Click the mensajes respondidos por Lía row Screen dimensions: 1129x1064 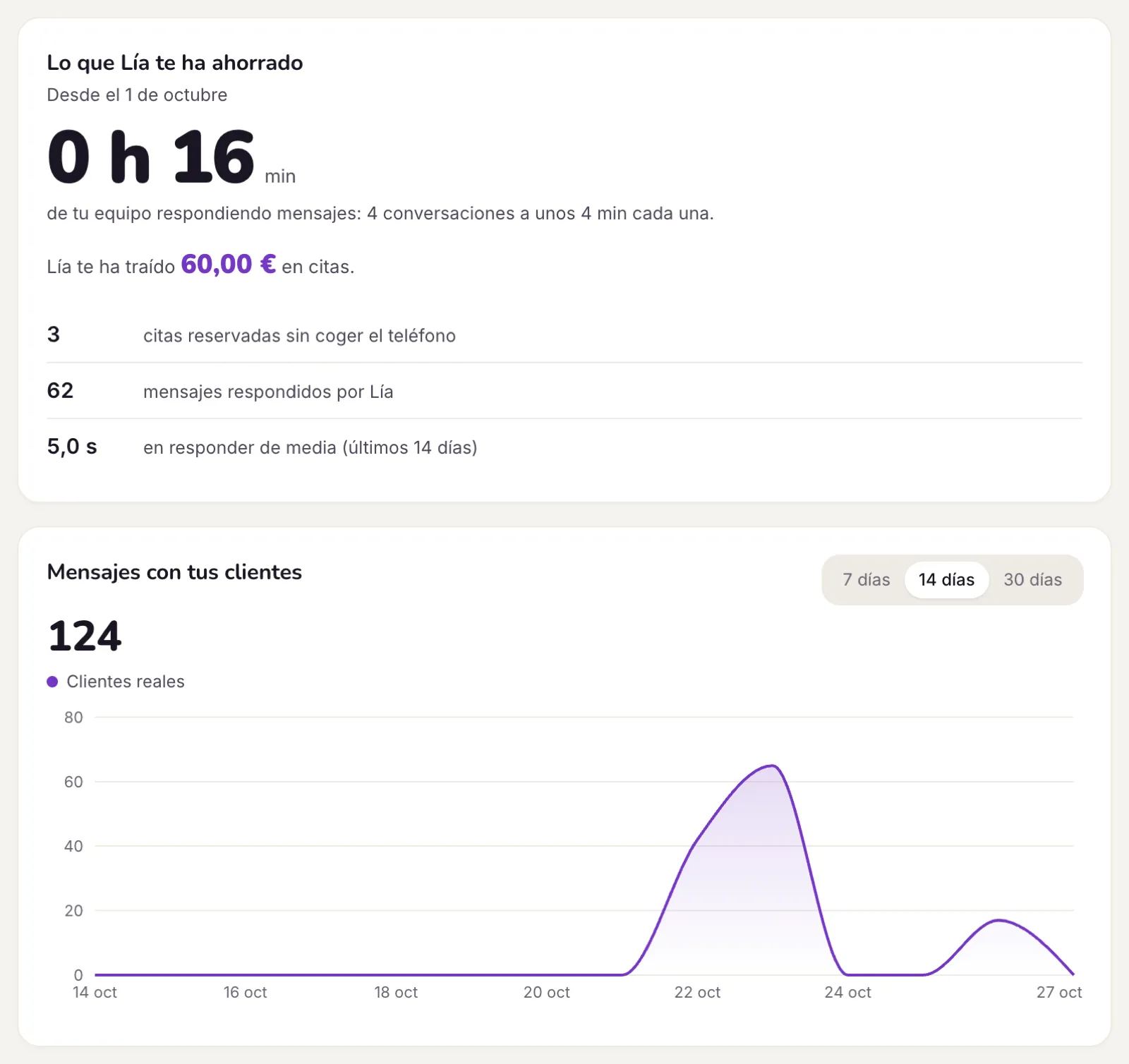tap(564, 391)
